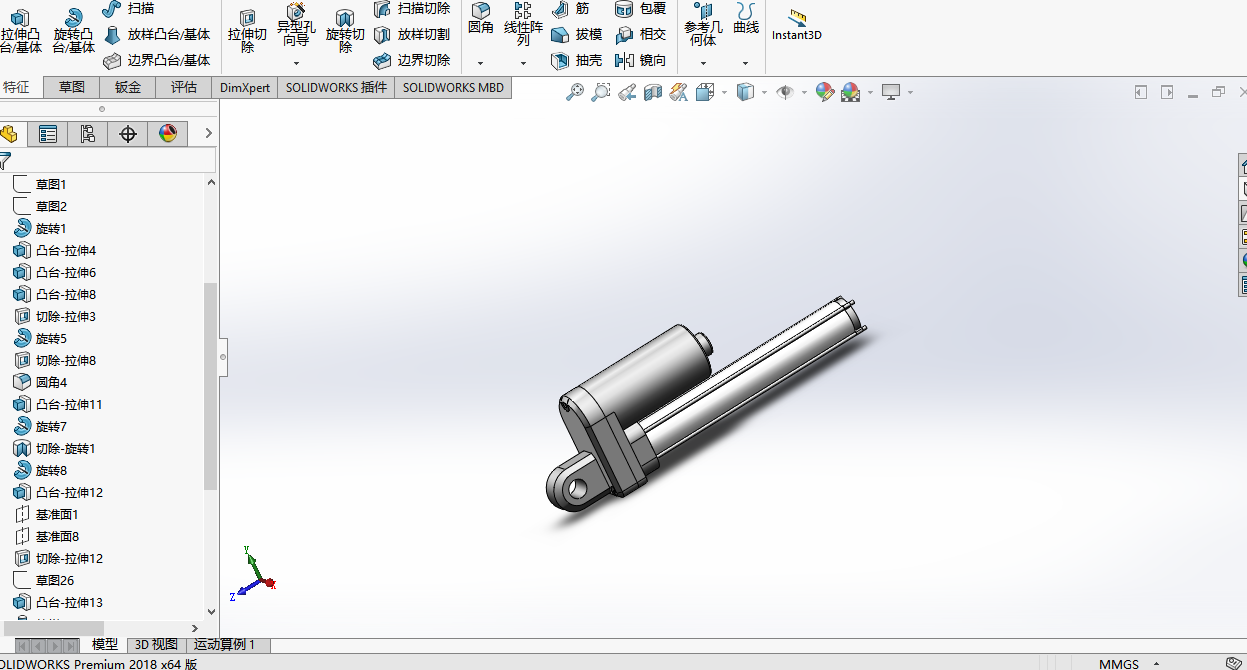1247x670 pixels.
Task: Open dropdown arrow under 圆角
Action: point(481,62)
